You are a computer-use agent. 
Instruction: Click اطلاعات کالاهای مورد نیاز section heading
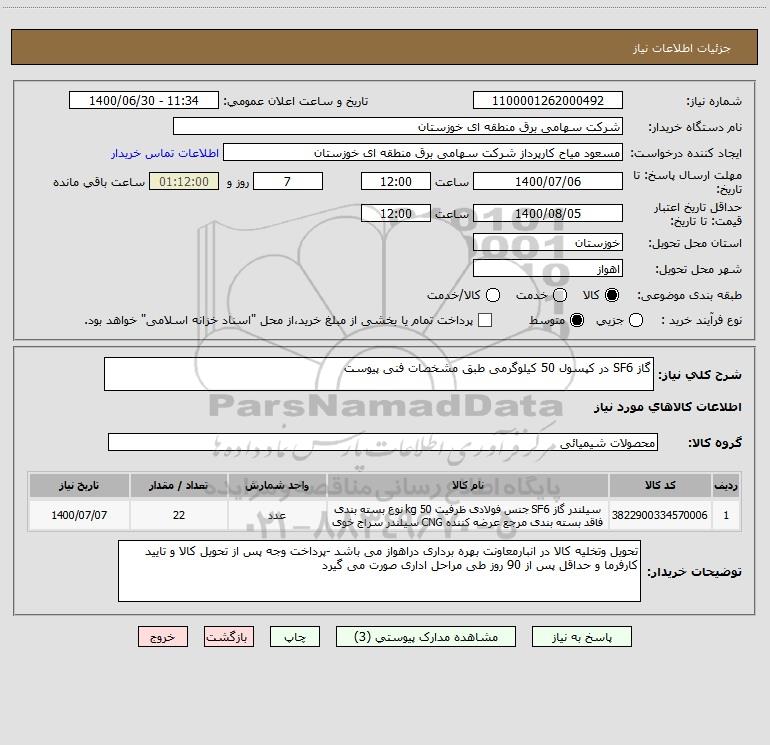(x=667, y=407)
